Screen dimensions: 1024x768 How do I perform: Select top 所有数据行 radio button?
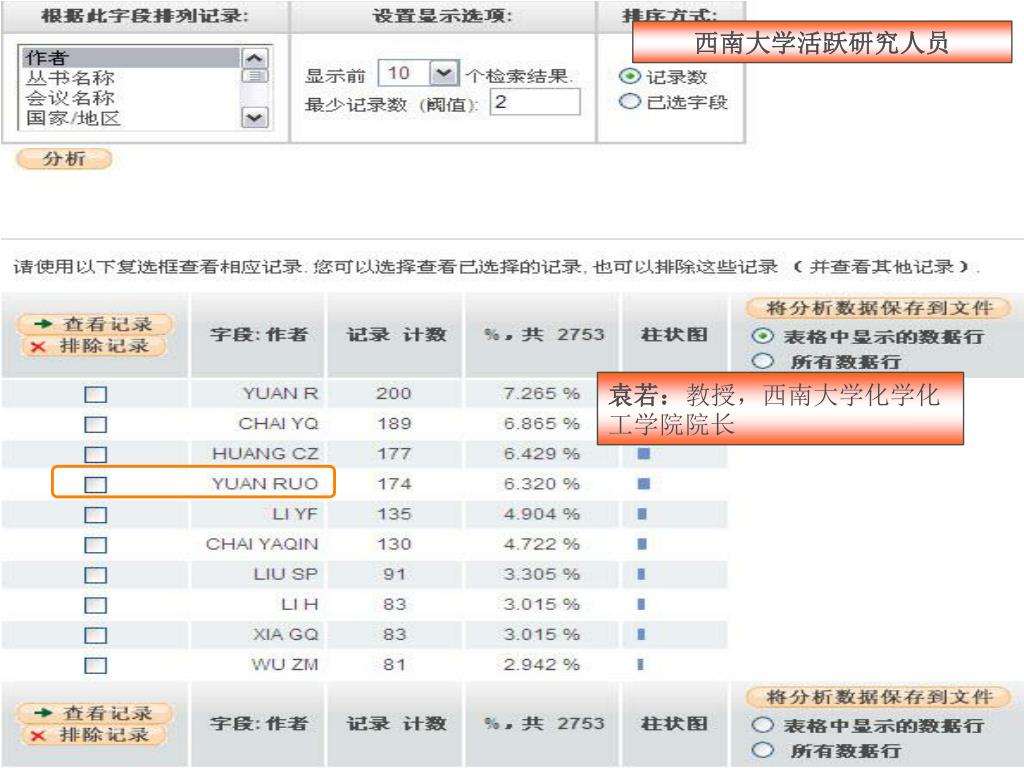tap(762, 360)
